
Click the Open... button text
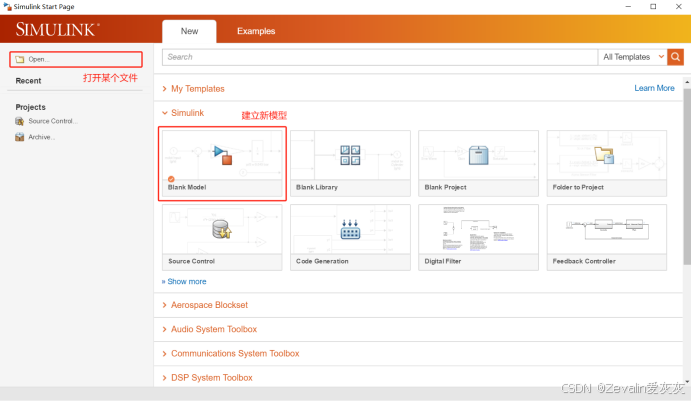point(39,59)
